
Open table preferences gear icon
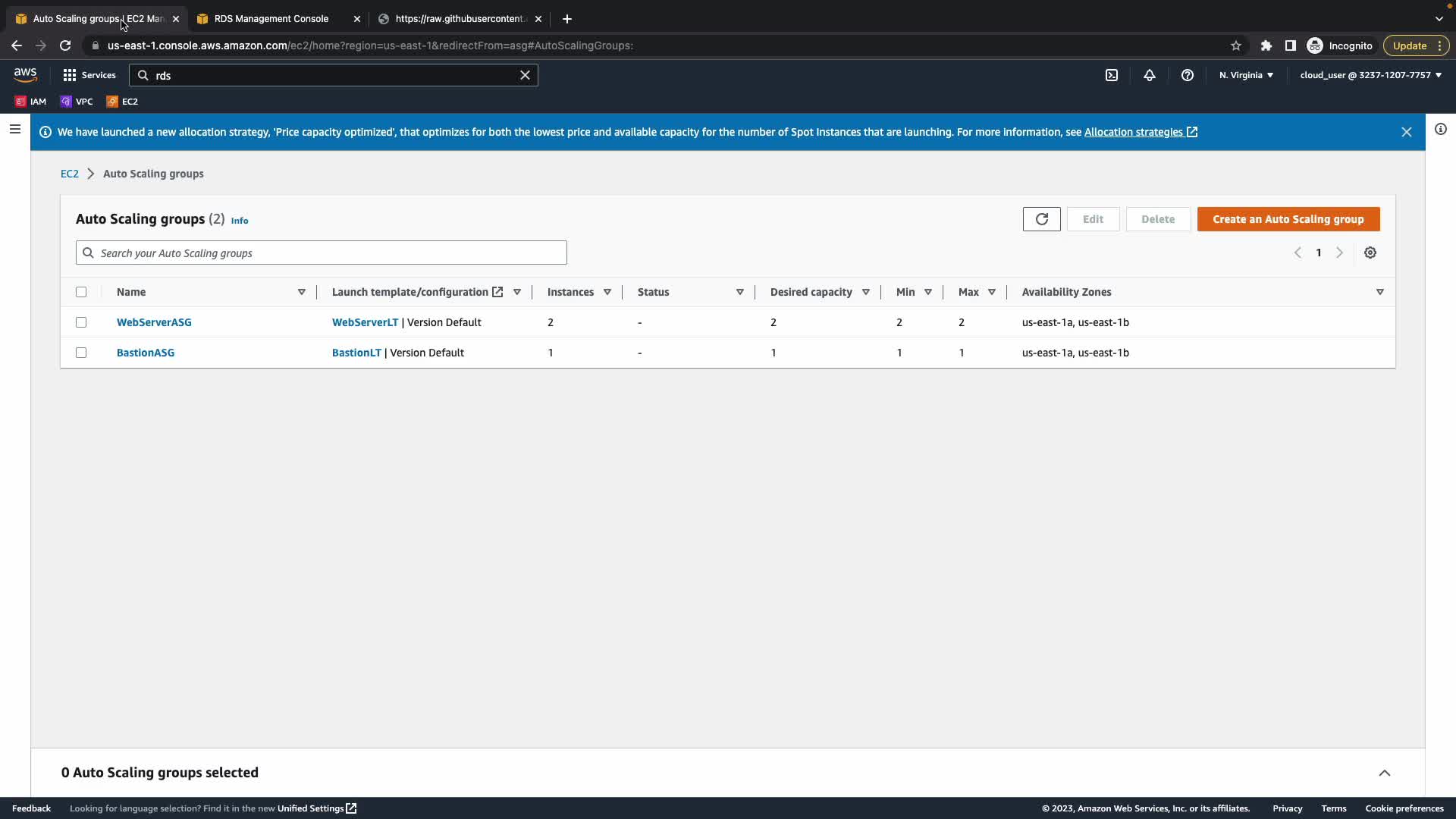(x=1370, y=253)
